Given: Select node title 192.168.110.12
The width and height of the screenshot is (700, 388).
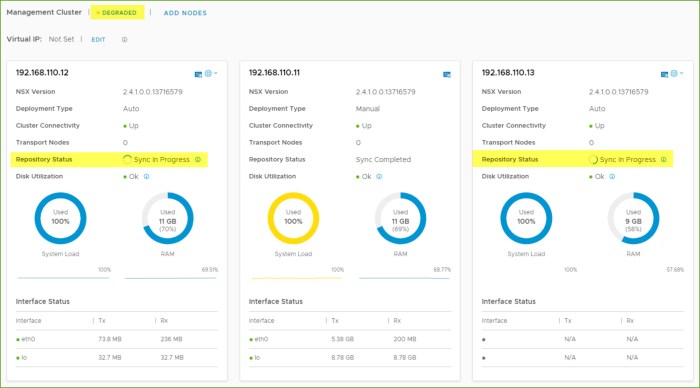Looking at the screenshot, I should pyautogui.click(x=42, y=73).
